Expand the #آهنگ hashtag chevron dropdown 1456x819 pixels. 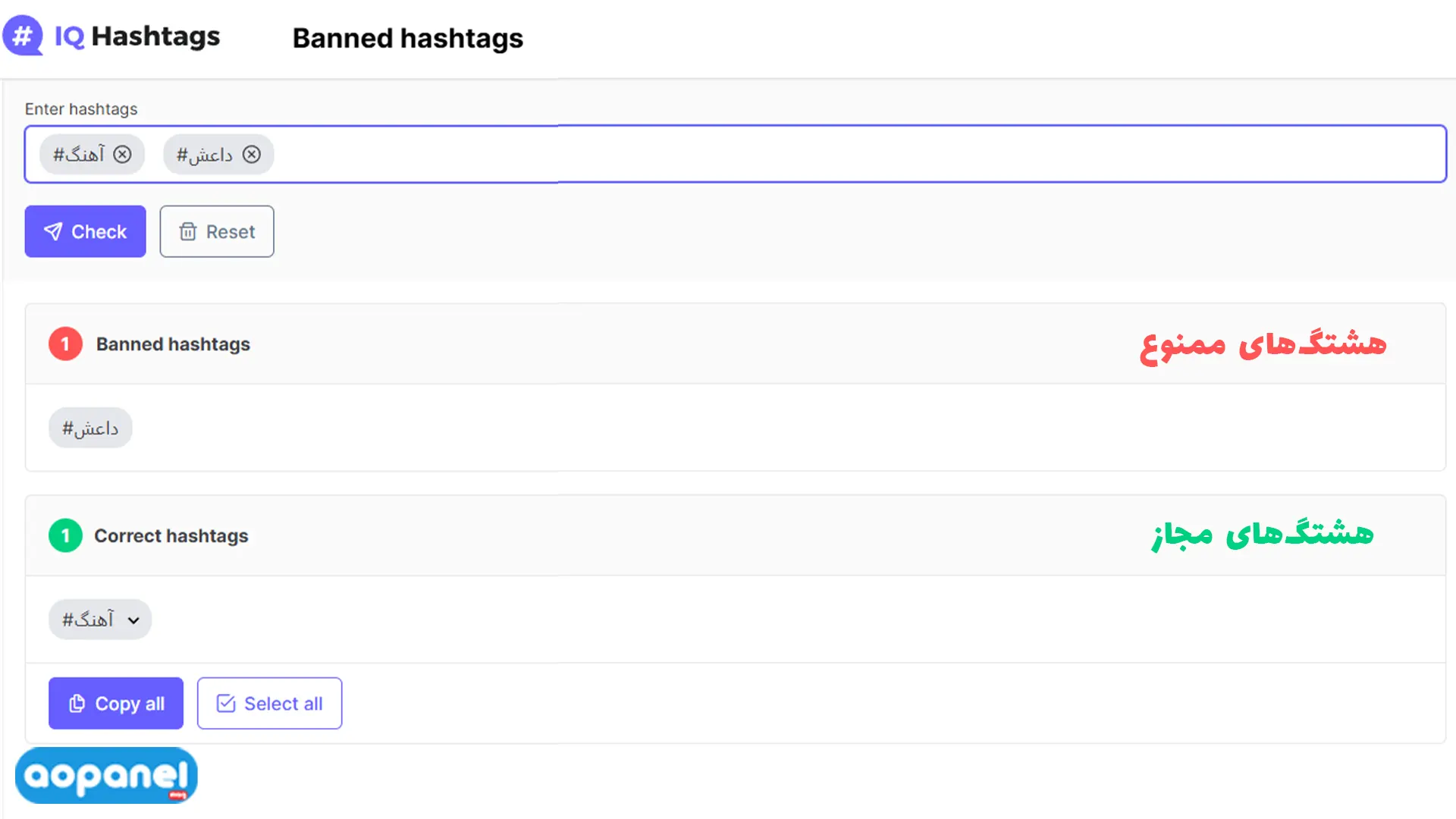pos(133,620)
